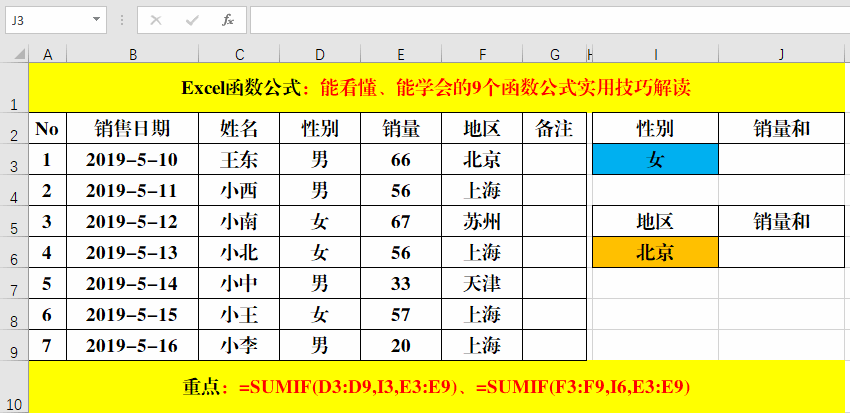Select column I header
Image resolution: width=850 pixels, height=413 pixels.
pyautogui.click(x=656, y=54)
